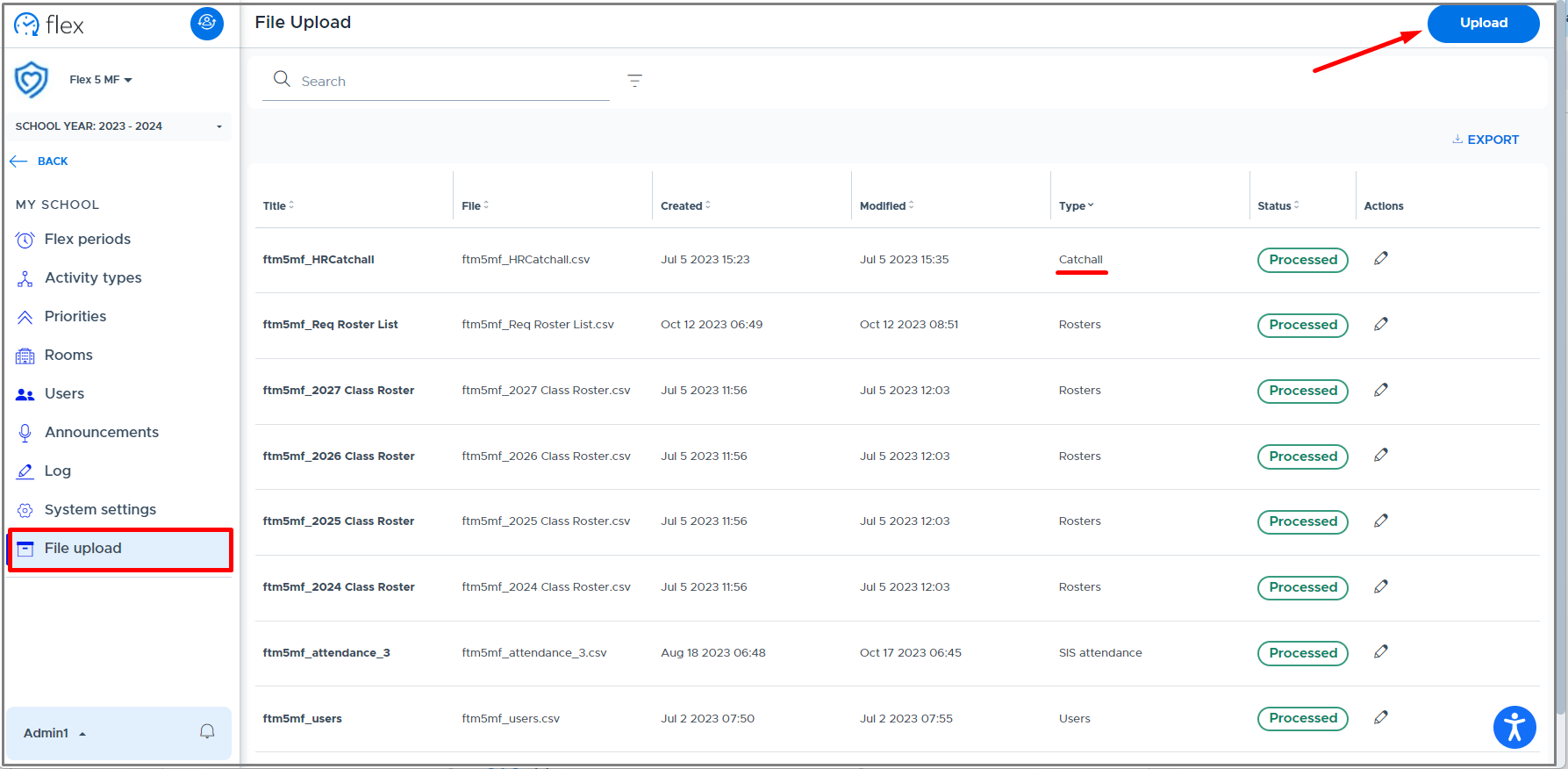The height and width of the screenshot is (769, 1568).
Task: Click the Priorities chevrons icon
Action: click(x=25, y=317)
